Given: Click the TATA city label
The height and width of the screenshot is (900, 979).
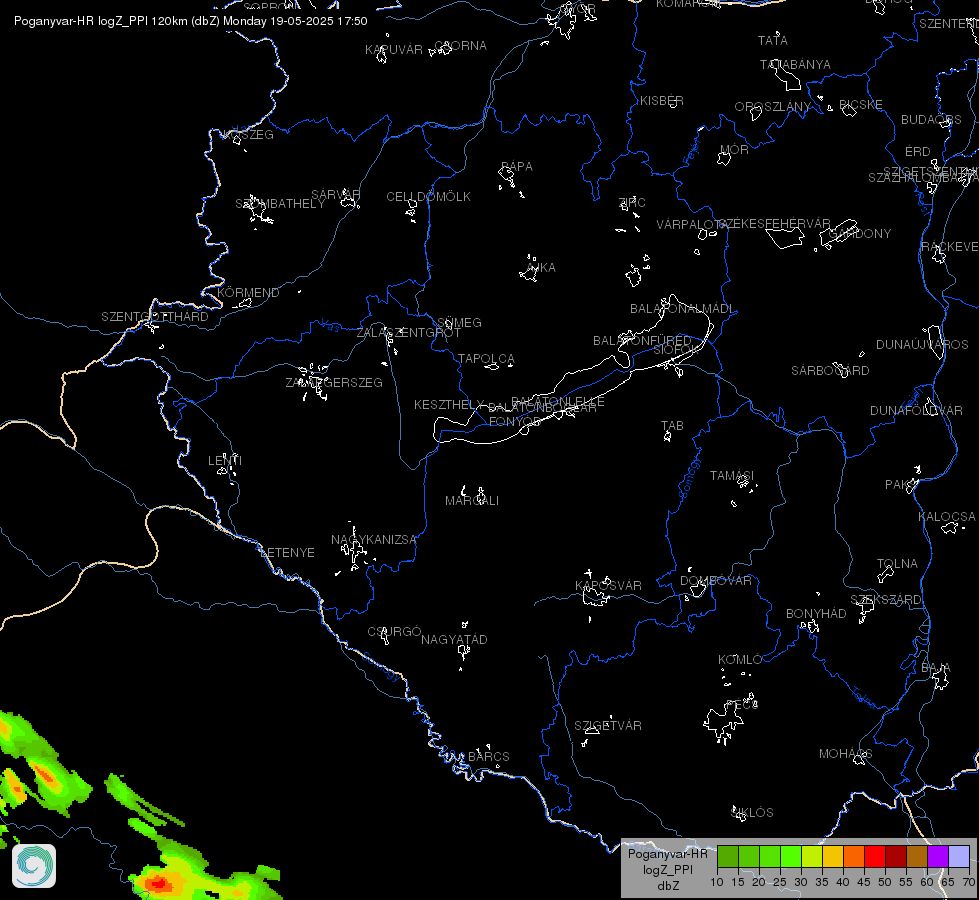Looking at the screenshot, I should [773, 41].
